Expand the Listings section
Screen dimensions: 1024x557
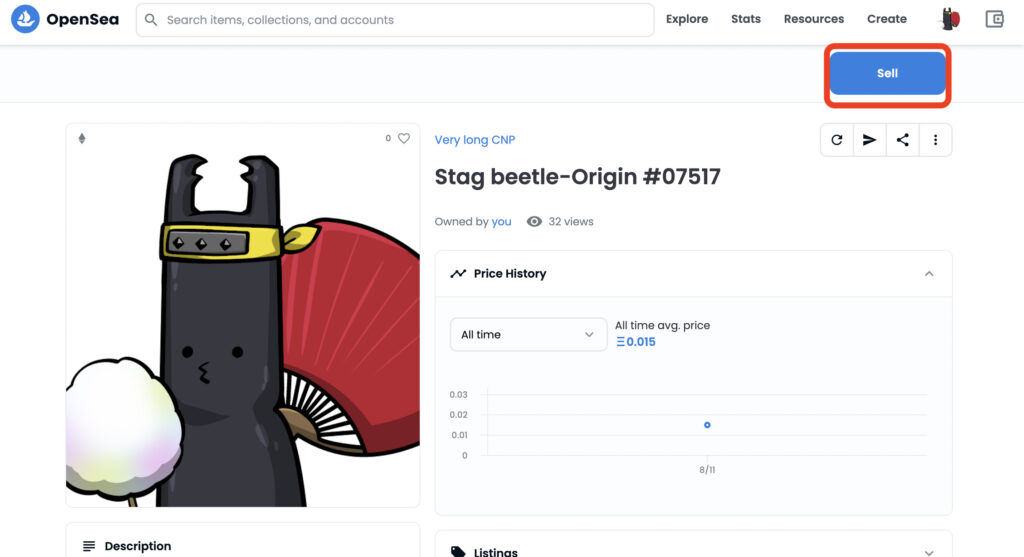click(929, 551)
